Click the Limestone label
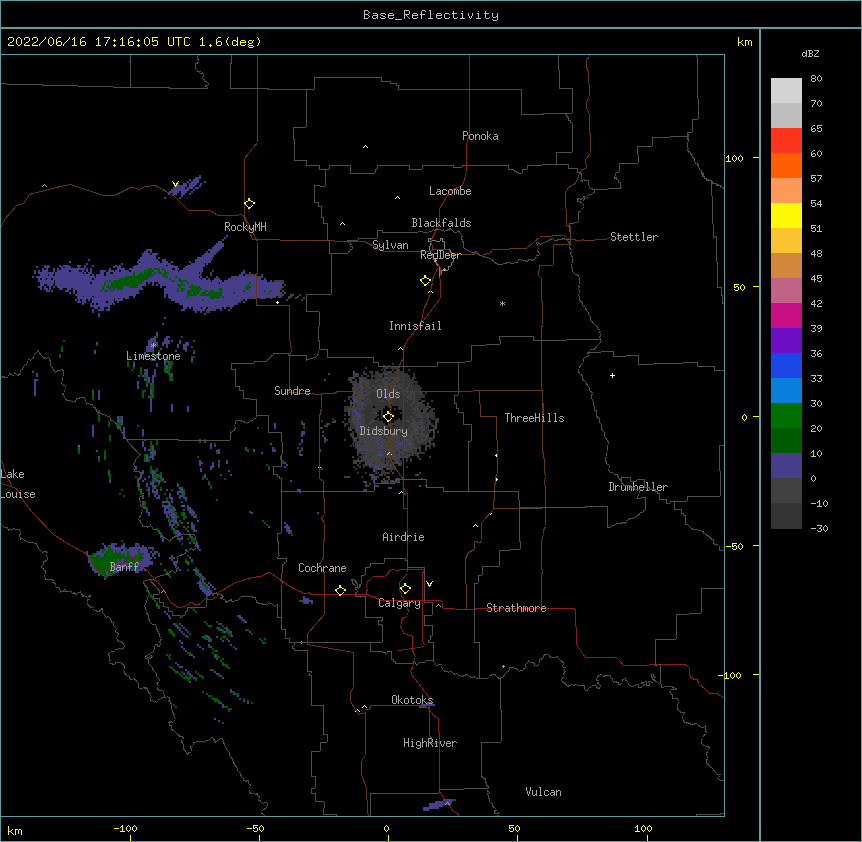862x842 pixels. (x=153, y=356)
